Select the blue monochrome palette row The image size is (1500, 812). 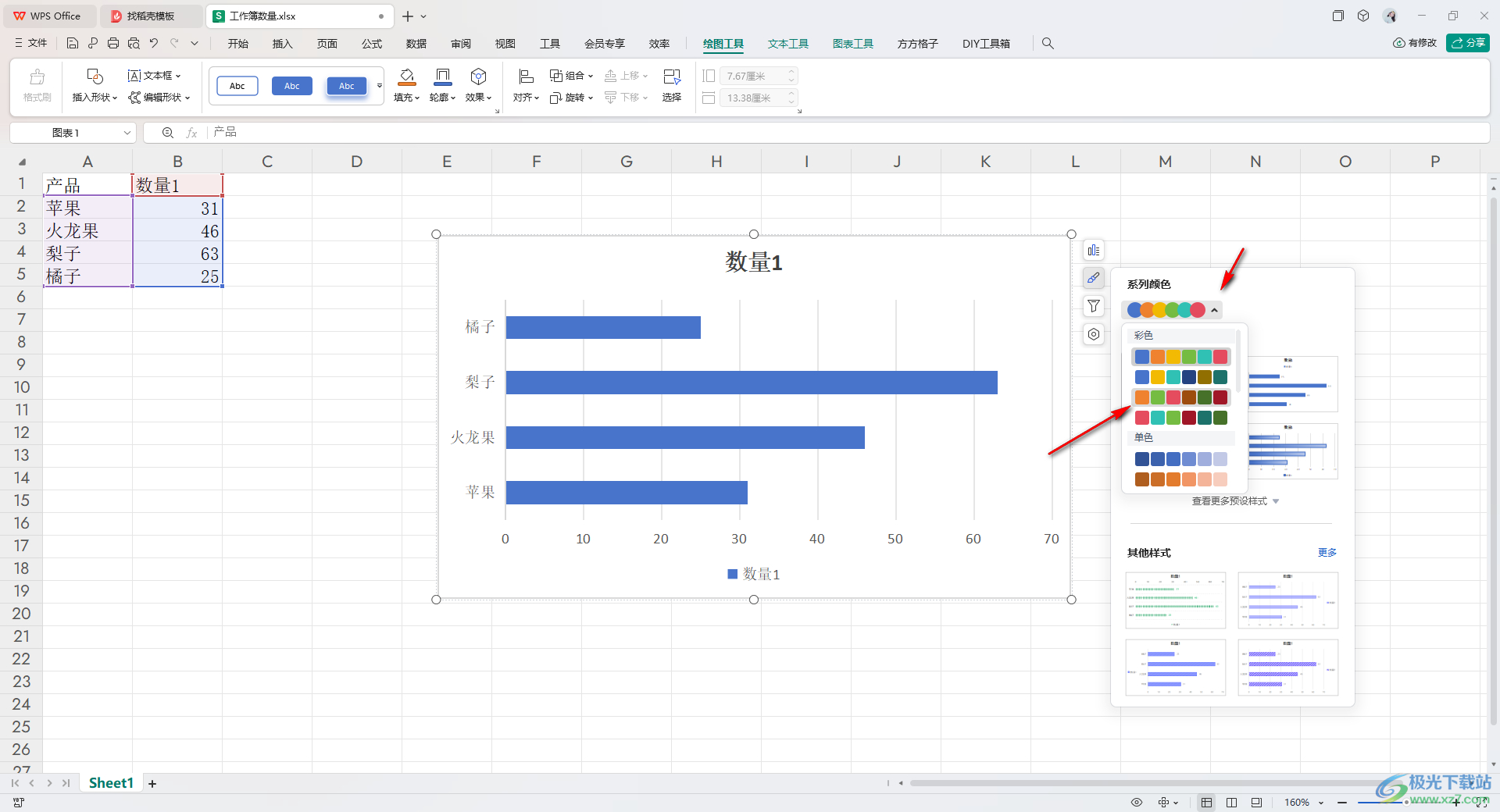point(1181,459)
